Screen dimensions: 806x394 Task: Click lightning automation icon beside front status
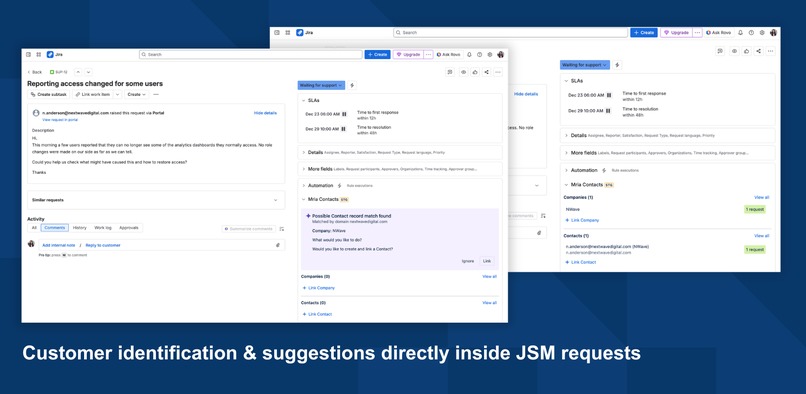coord(352,85)
